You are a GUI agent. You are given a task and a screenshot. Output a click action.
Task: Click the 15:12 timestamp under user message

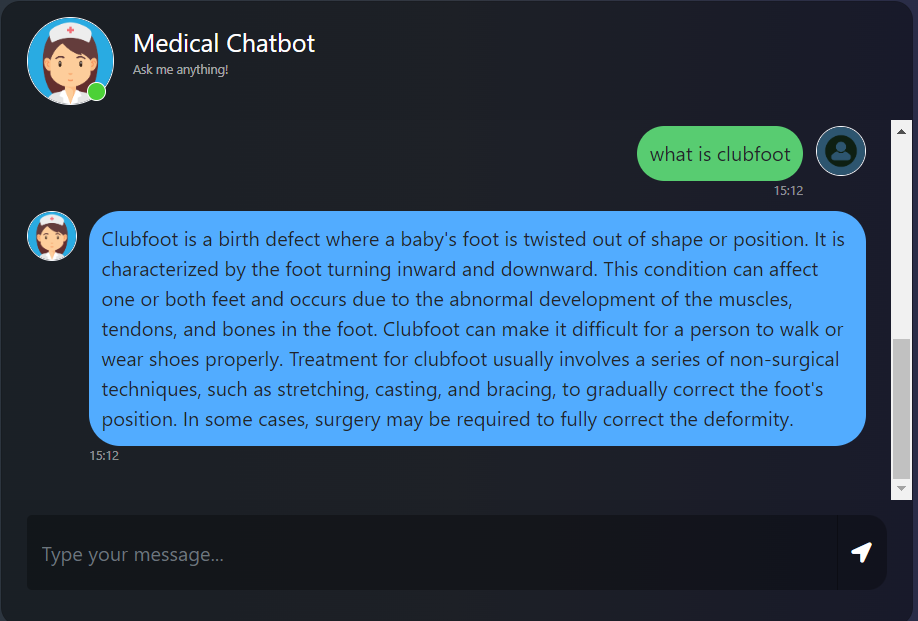coord(788,191)
